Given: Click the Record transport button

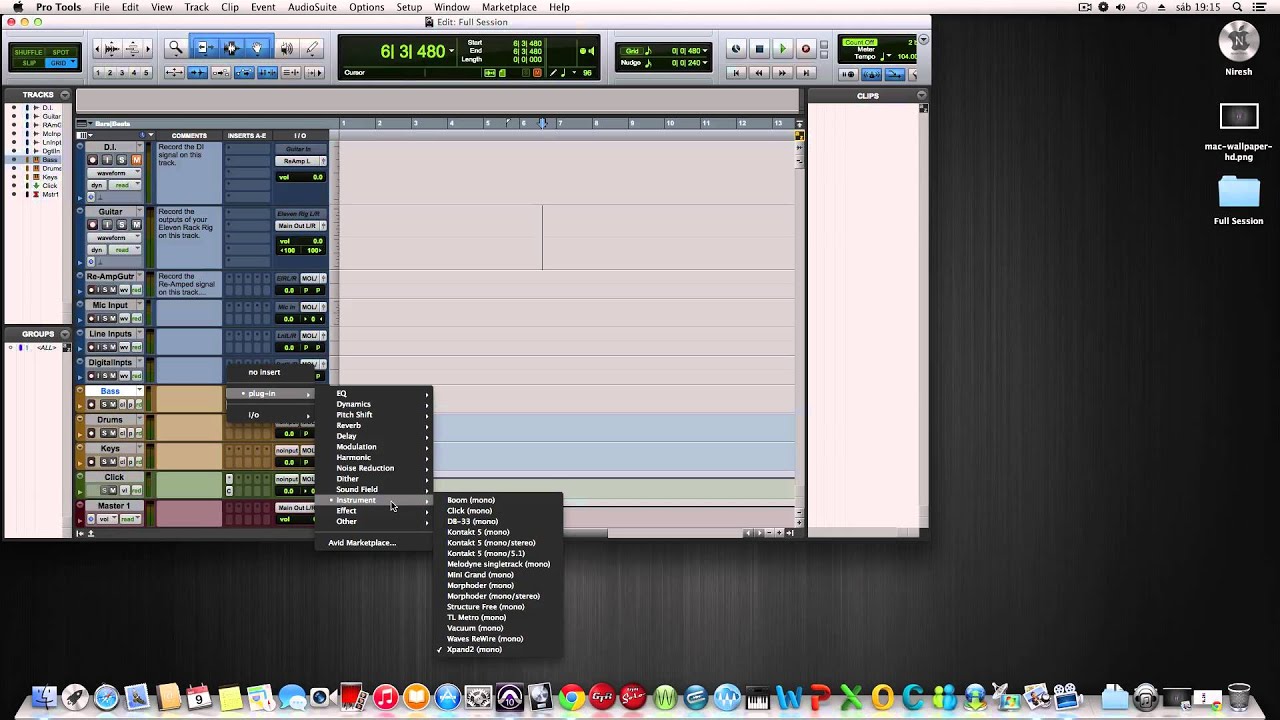Looking at the screenshot, I should (x=805, y=49).
